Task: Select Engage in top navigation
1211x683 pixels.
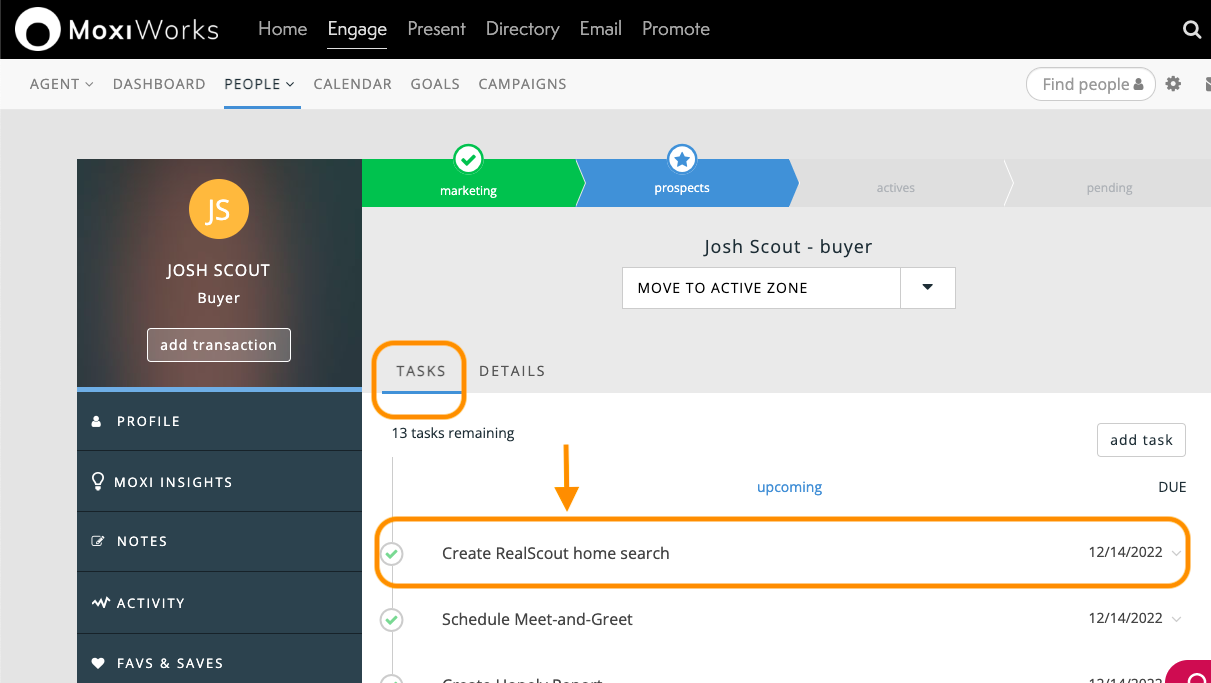Action: pyautogui.click(x=357, y=29)
